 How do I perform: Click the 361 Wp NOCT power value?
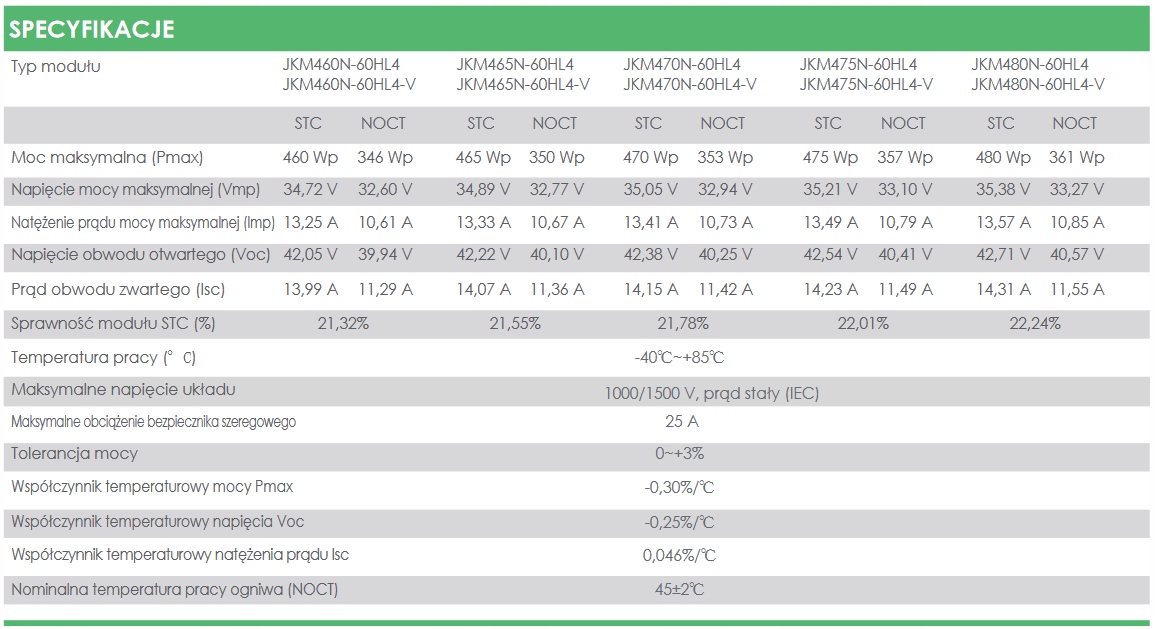(1076, 157)
